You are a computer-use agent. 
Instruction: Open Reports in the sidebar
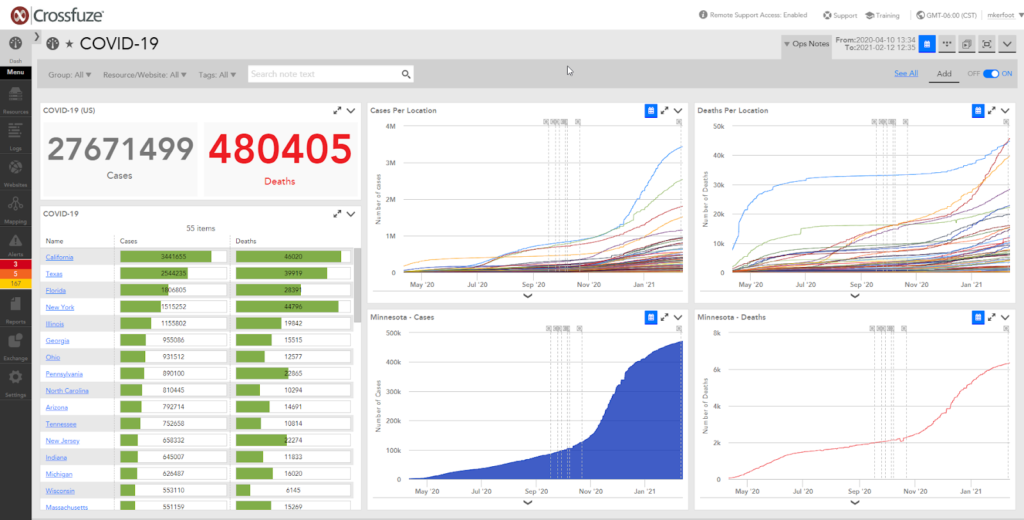15,310
